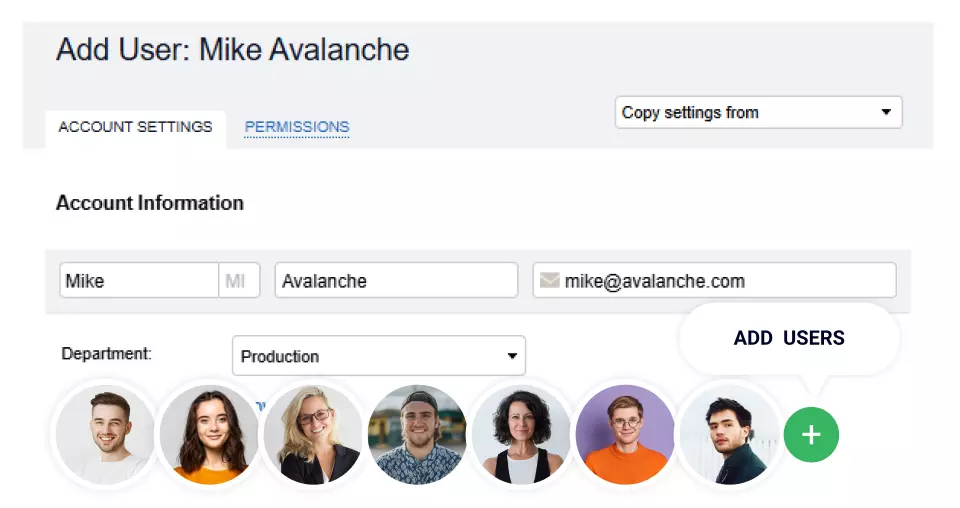Click the last name field Avalanche

pos(396,281)
